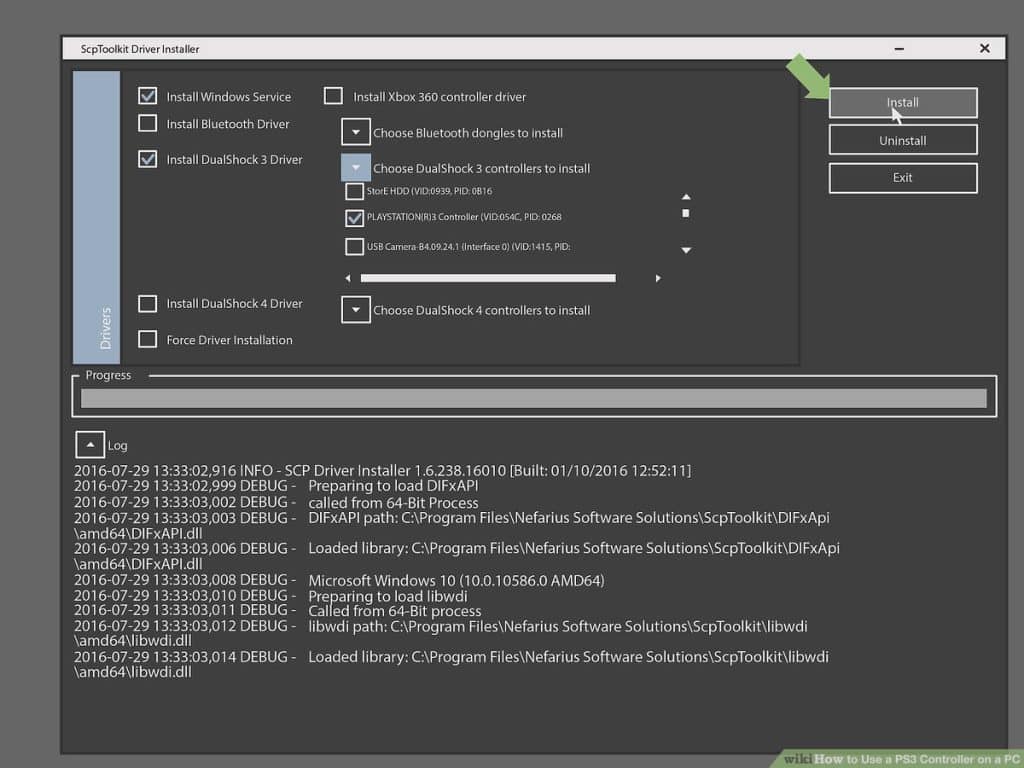This screenshot has width=1024, height=768.
Task: Expand Choose Bluetooth dongles to install
Action: [x=356, y=133]
